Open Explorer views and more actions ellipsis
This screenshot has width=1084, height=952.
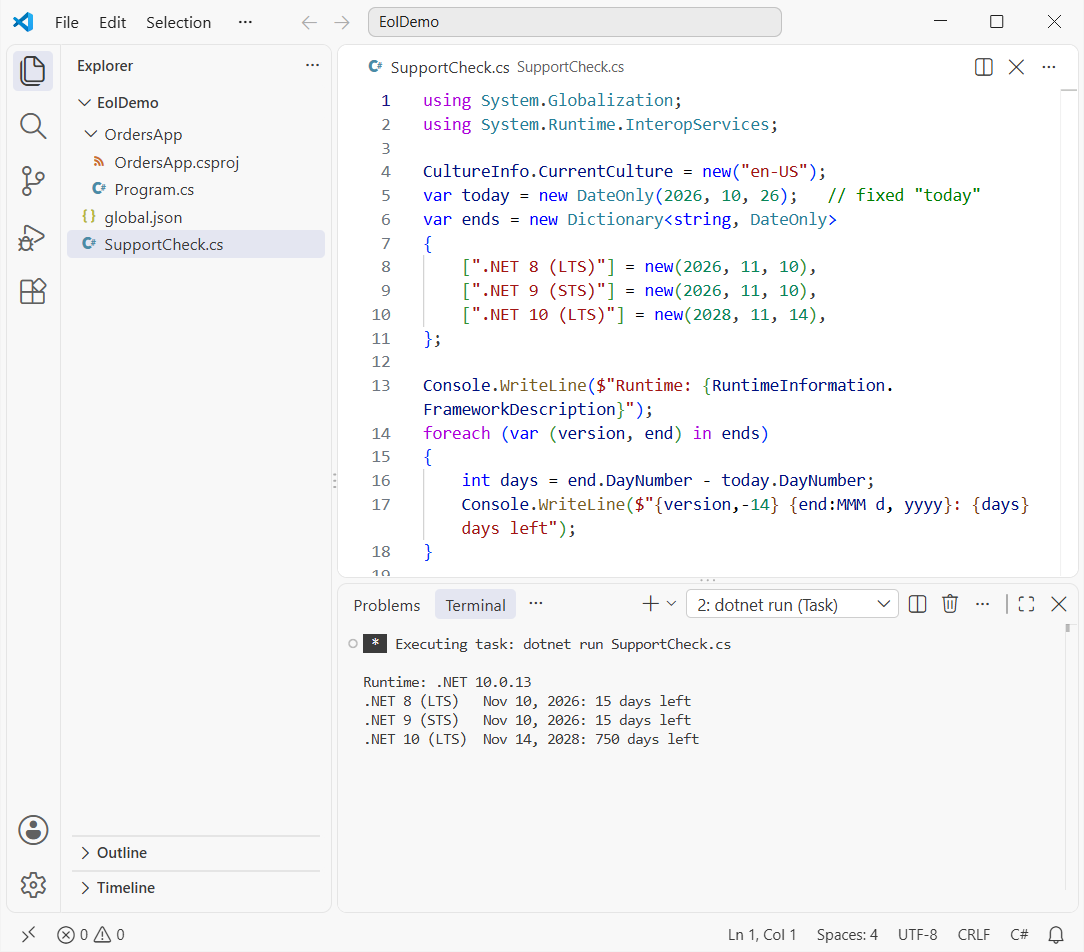312,65
